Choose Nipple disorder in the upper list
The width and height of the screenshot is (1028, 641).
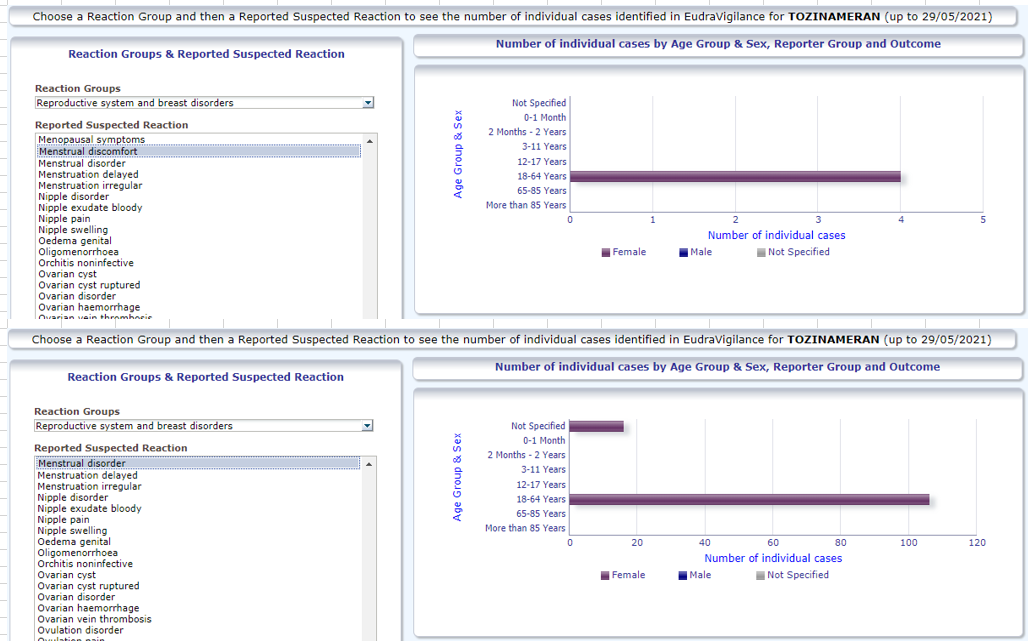[x=73, y=197]
